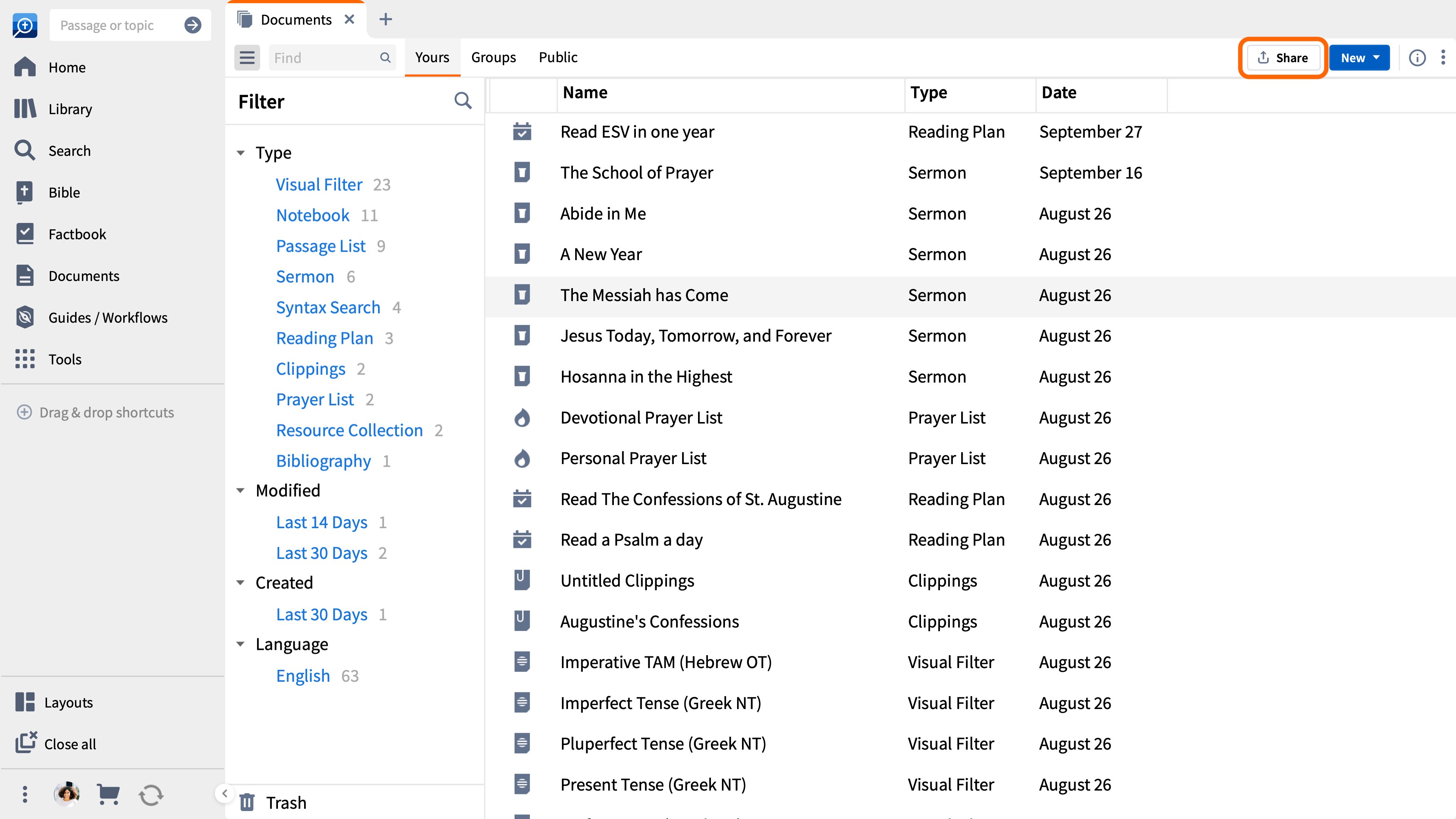Collapse the Modified filter section
This screenshot has height=819, width=1456.
pos(241,491)
